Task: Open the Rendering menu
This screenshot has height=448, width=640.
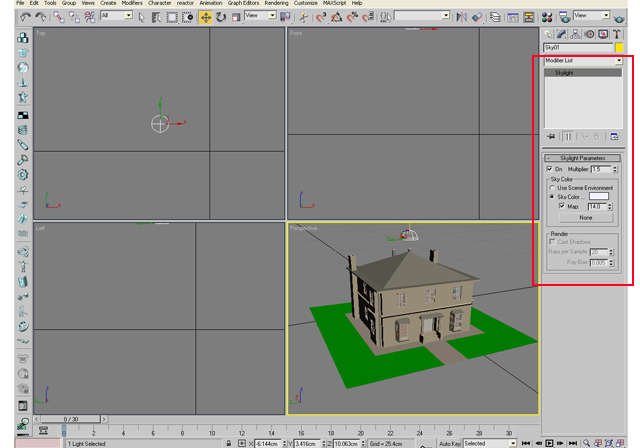Action: point(276,4)
